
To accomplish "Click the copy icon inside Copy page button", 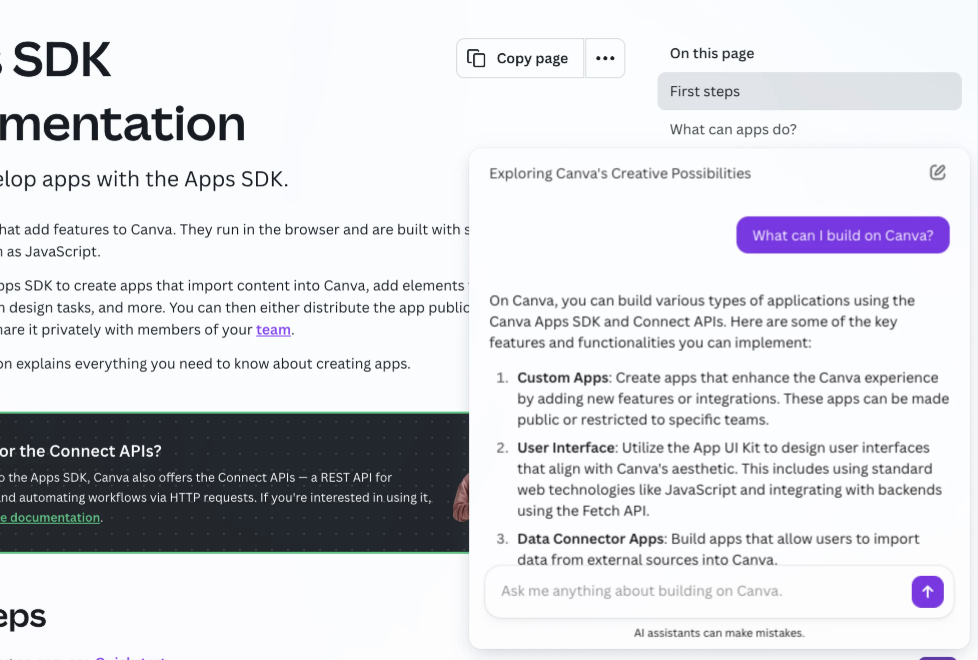I will coord(477,59).
